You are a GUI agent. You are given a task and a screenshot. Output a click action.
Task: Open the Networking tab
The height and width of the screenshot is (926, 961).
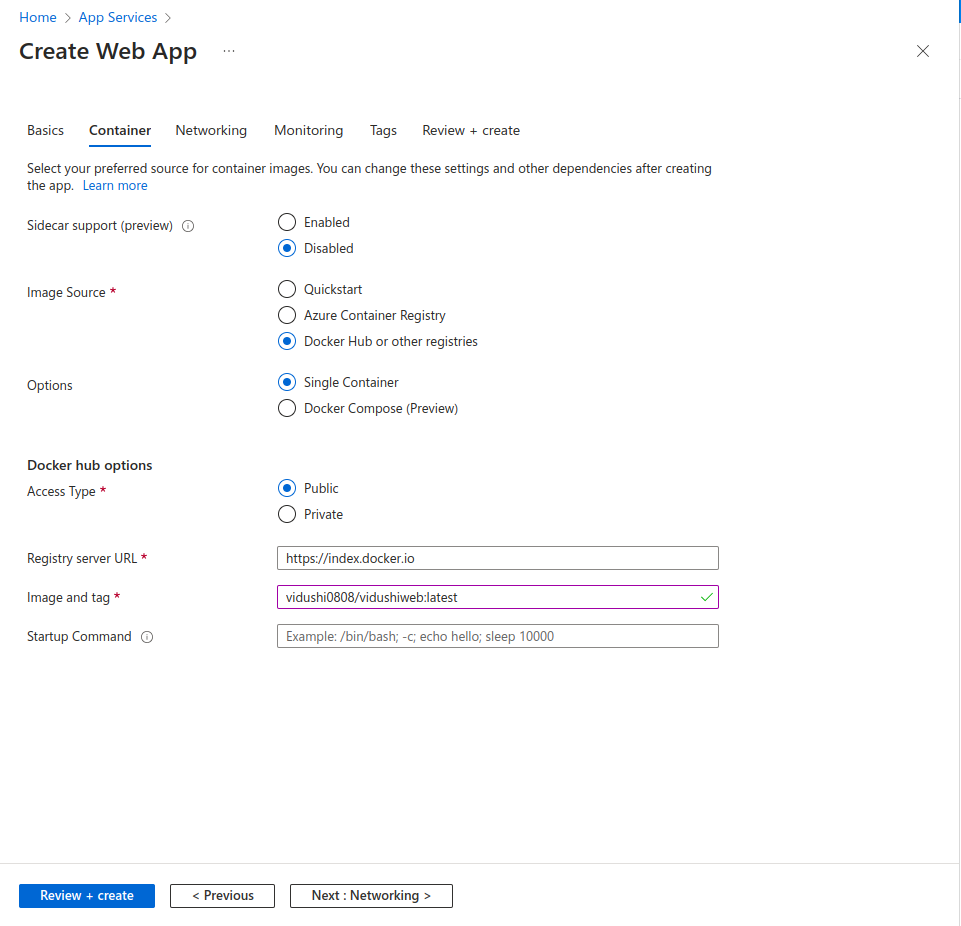tap(211, 130)
